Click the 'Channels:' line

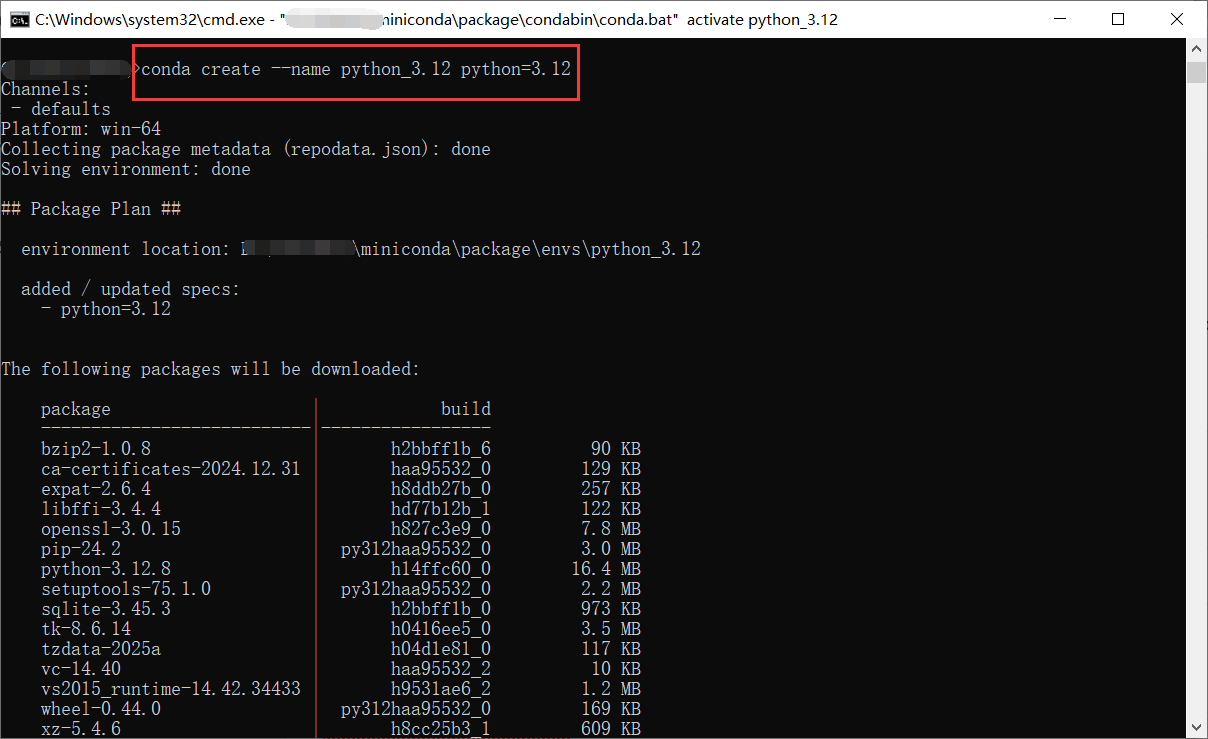tap(45, 89)
